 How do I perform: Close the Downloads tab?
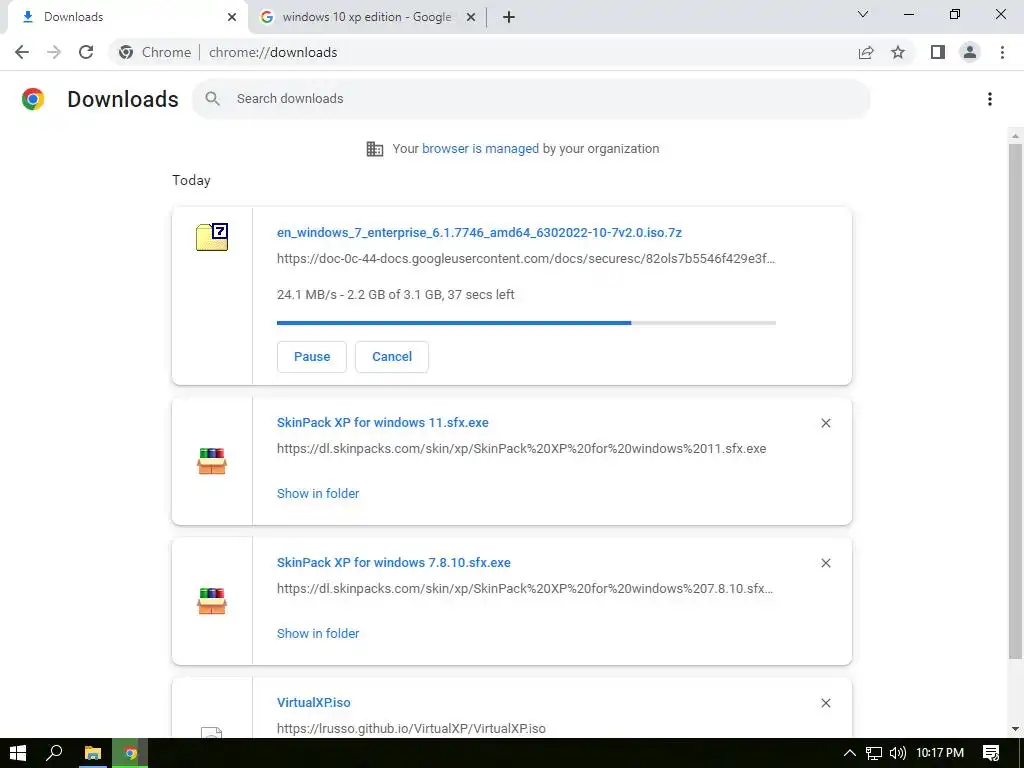click(232, 17)
